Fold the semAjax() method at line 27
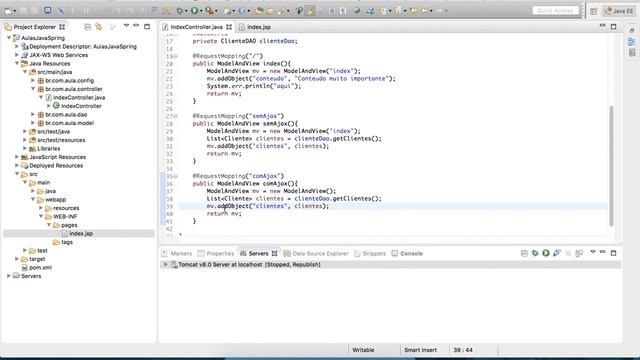 point(176,116)
